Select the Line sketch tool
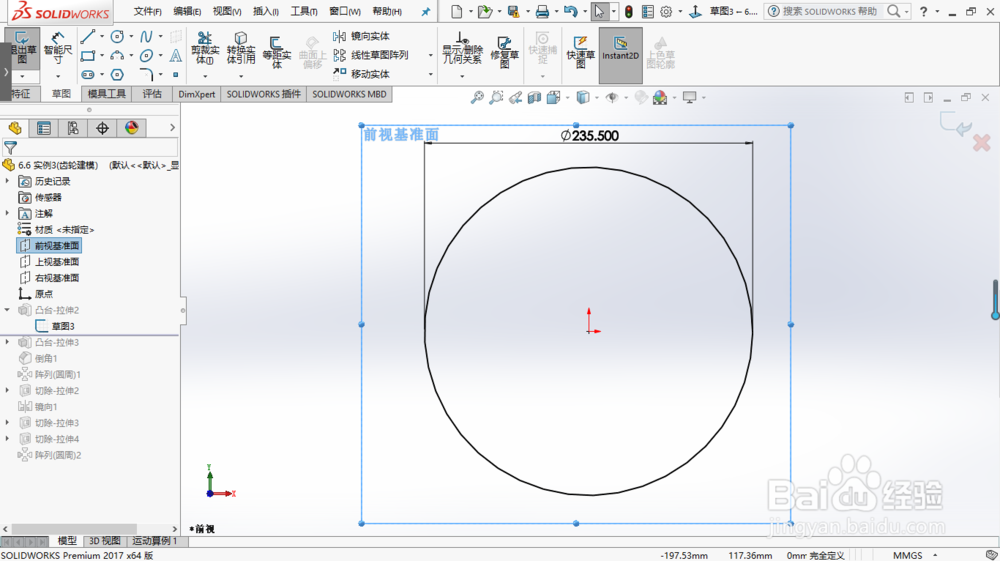Screen dimensions: 1000x561 pyautogui.click(x=88, y=37)
